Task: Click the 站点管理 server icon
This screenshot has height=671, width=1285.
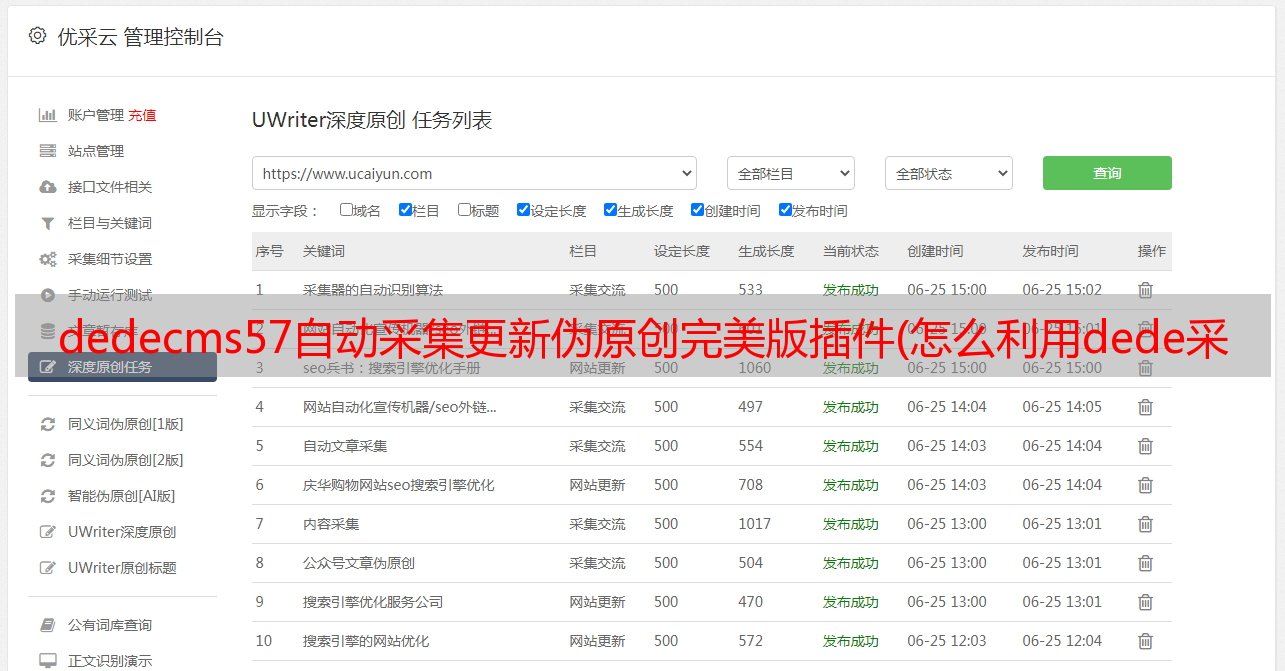Action: point(47,151)
